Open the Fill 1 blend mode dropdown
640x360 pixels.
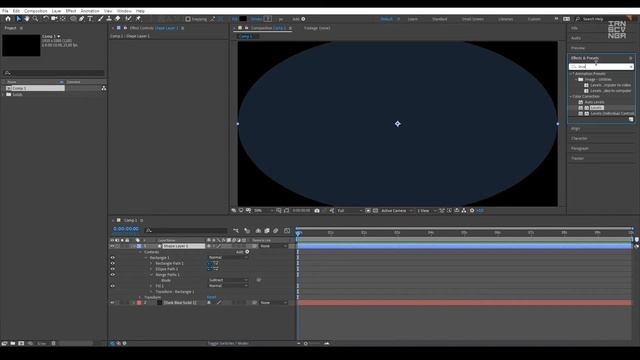coord(228,286)
